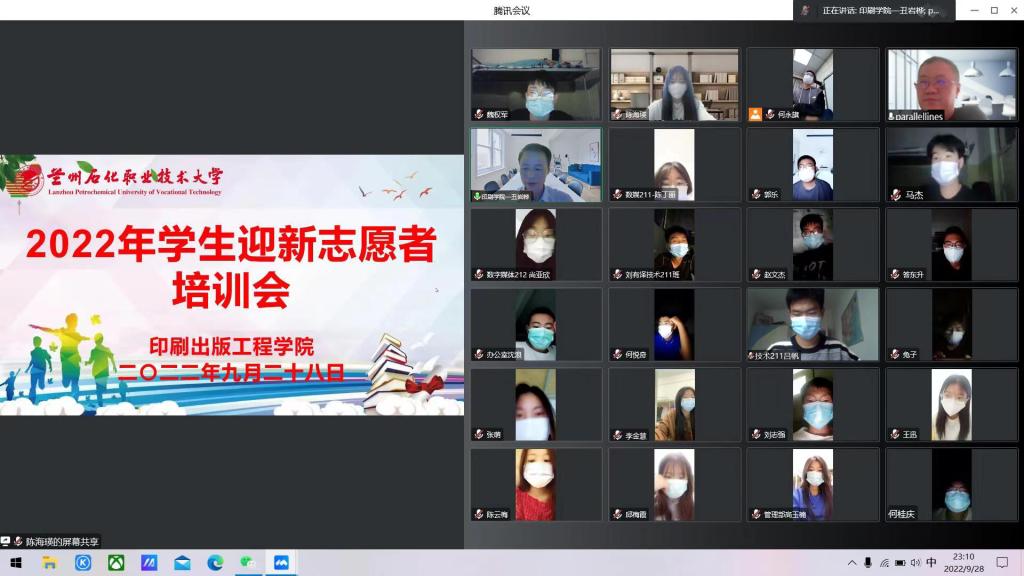Expand hidden system tray icons
Screen dimensions: 1024x576
pos(852,563)
